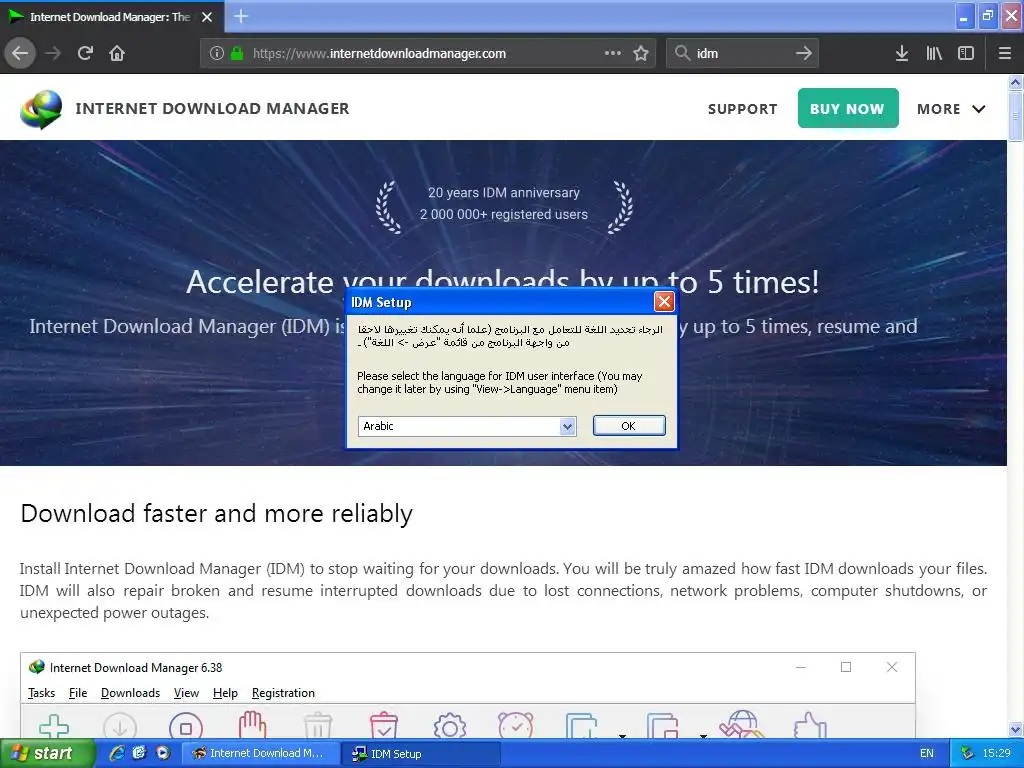Click INTERNET DOWNLOAD MANAGER site title

click(212, 108)
